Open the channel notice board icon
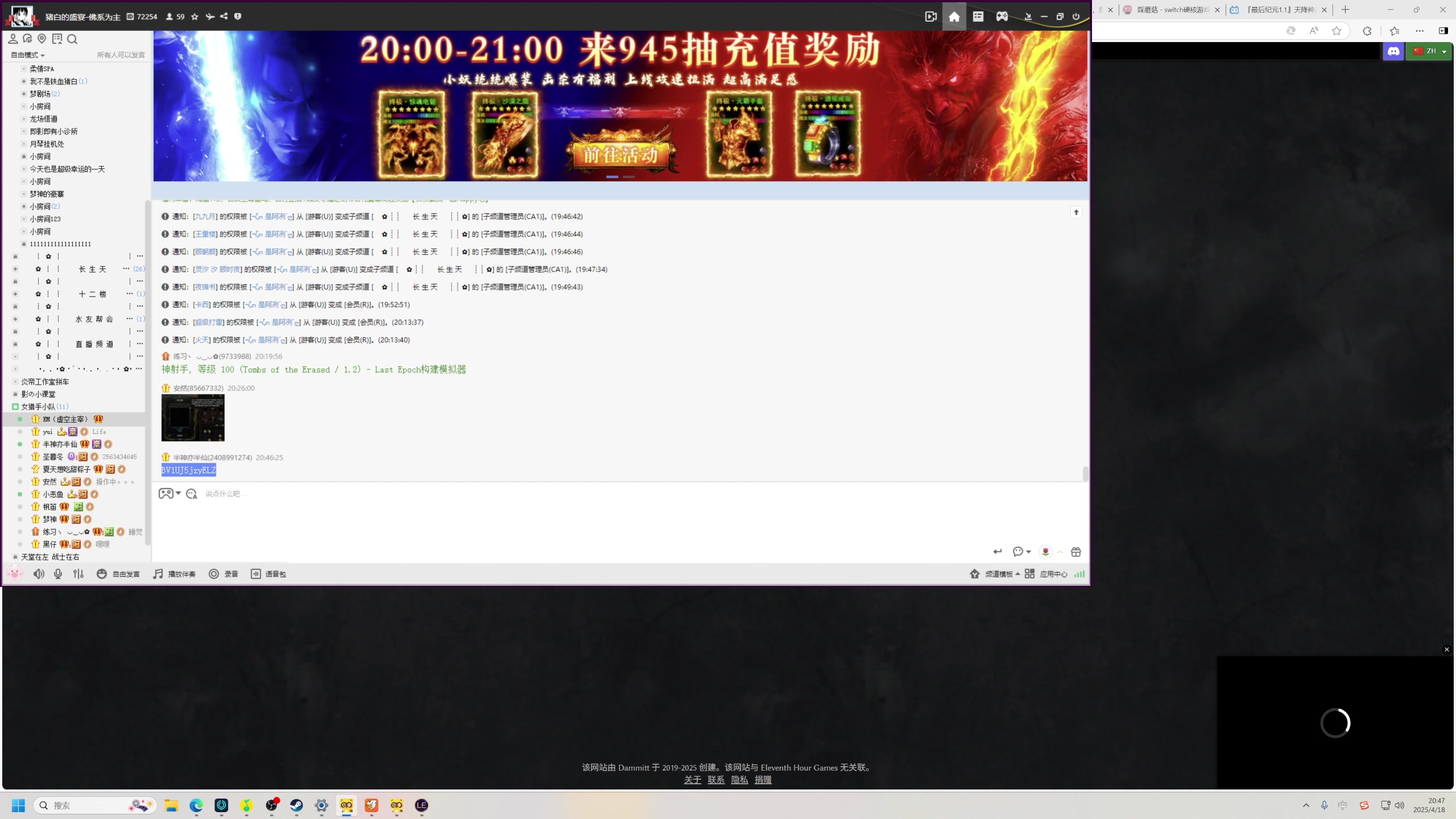 coord(57,39)
